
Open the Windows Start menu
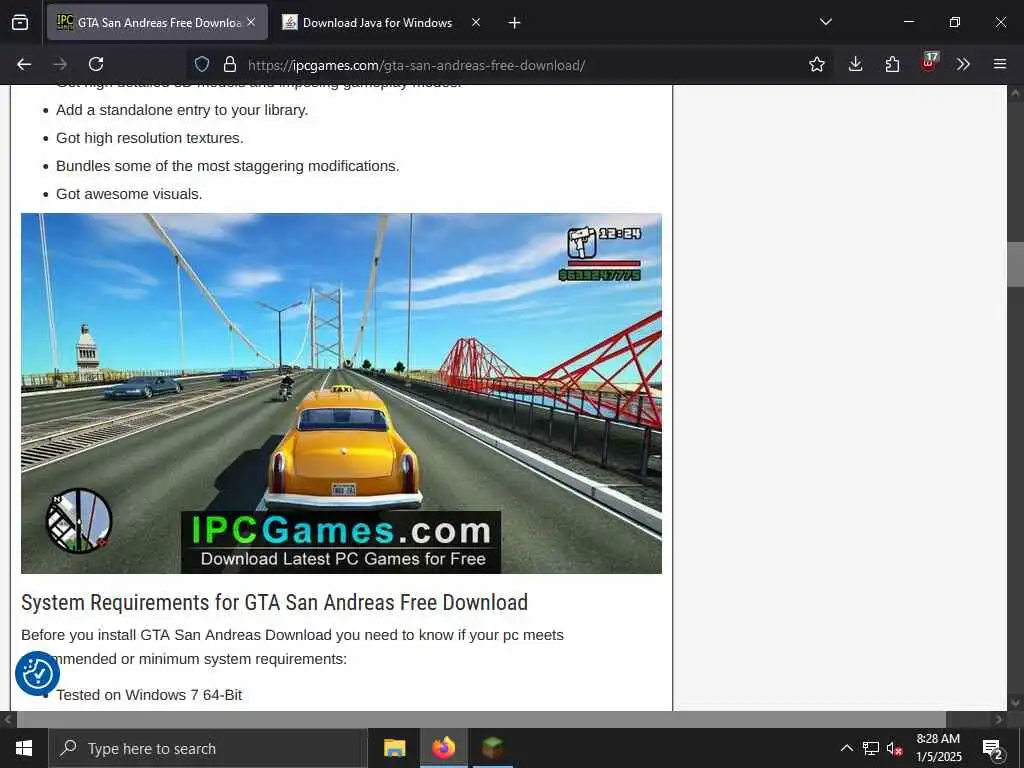pyautogui.click(x=24, y=748)
